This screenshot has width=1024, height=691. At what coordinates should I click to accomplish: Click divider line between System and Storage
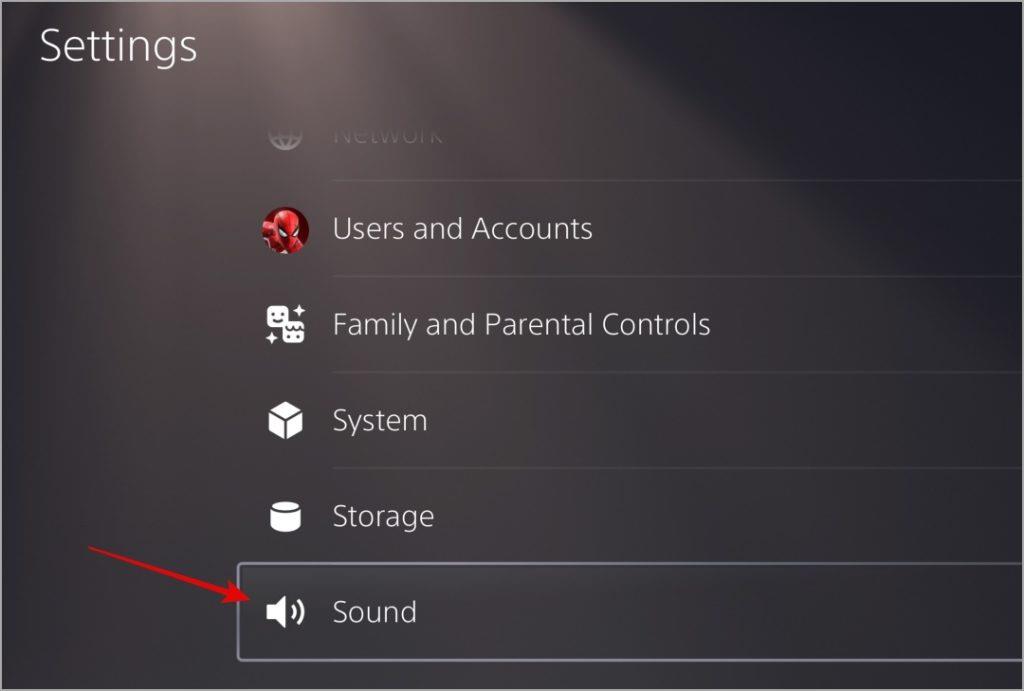[x=677, y=468]
